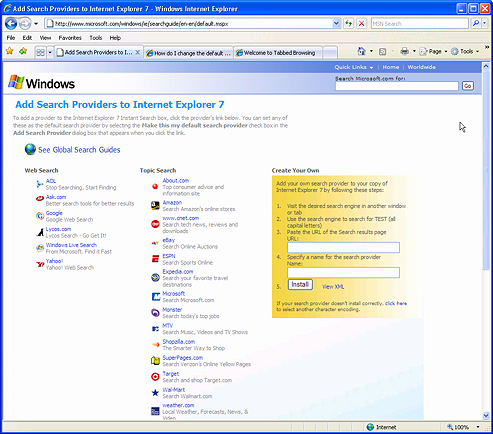Image resolution: width=493 pixels, height=434 pixels.
Task: Click the search provider URL field
Action: (x=343, y=247)
